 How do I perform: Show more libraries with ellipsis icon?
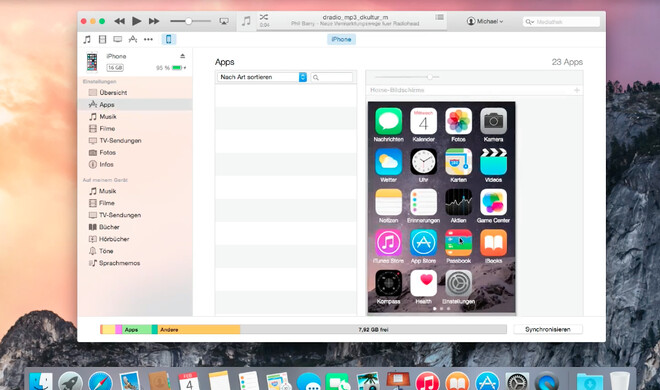[x=148, y=40]
